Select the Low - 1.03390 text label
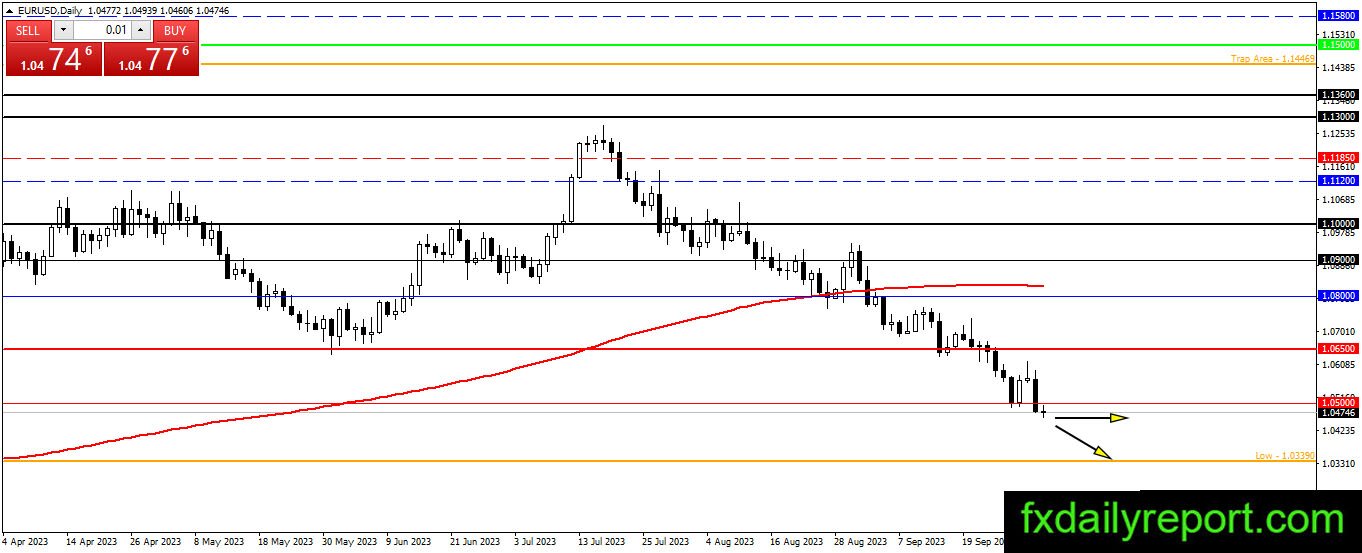1362x553 pixels. click(x=1285, y=455)
